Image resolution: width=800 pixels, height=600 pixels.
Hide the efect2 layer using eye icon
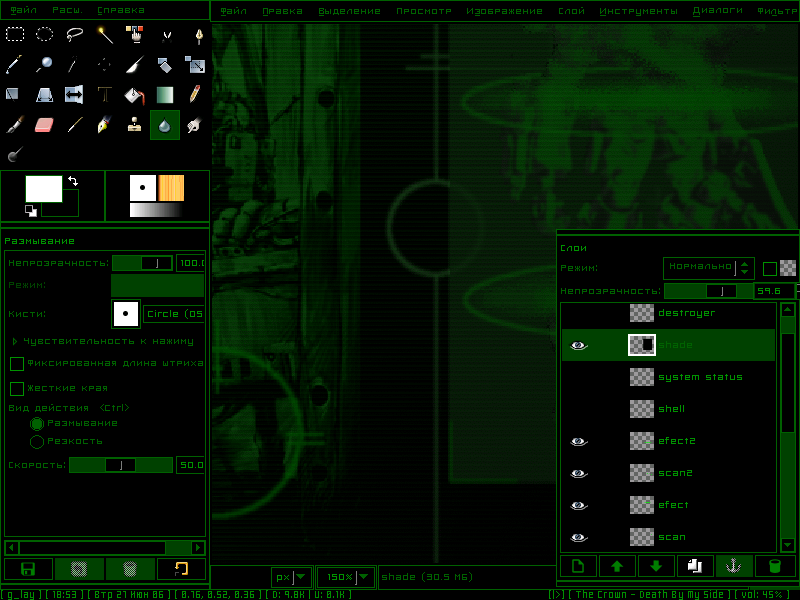click(578, 441)
